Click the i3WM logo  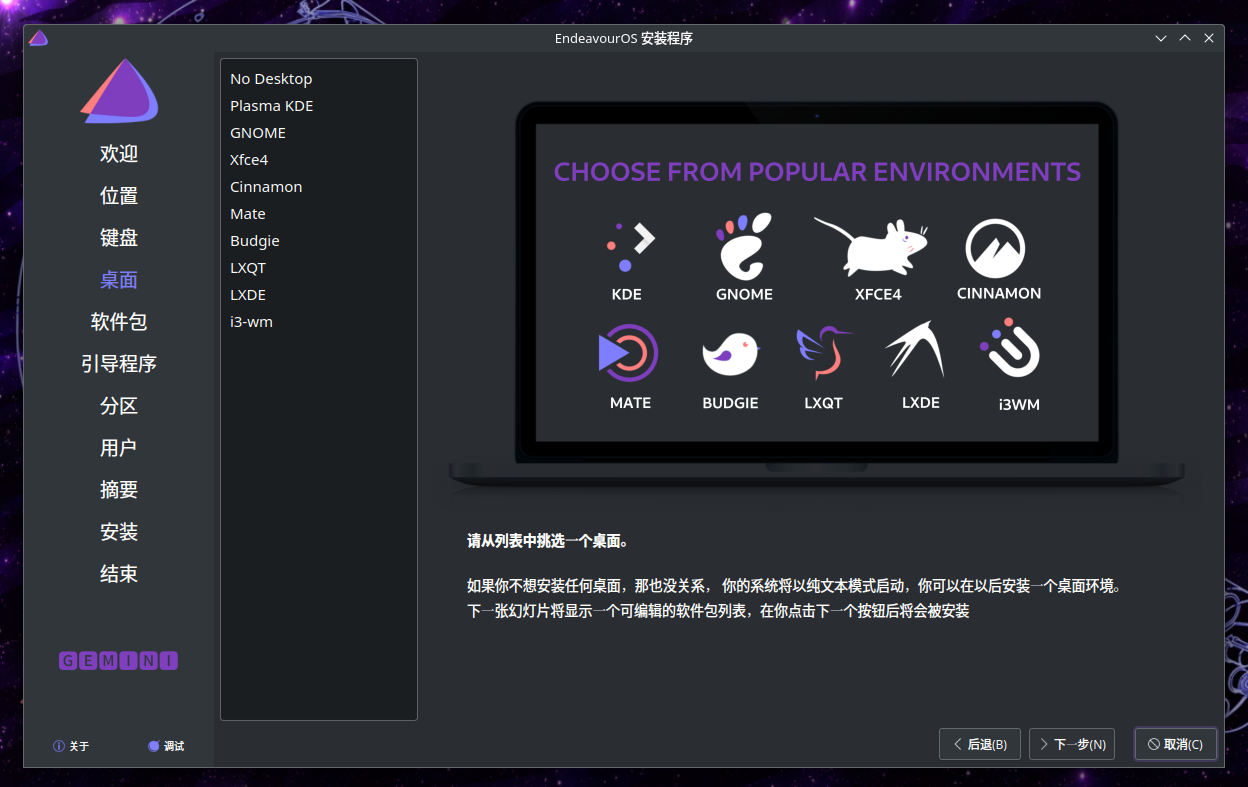[1011, 349]
